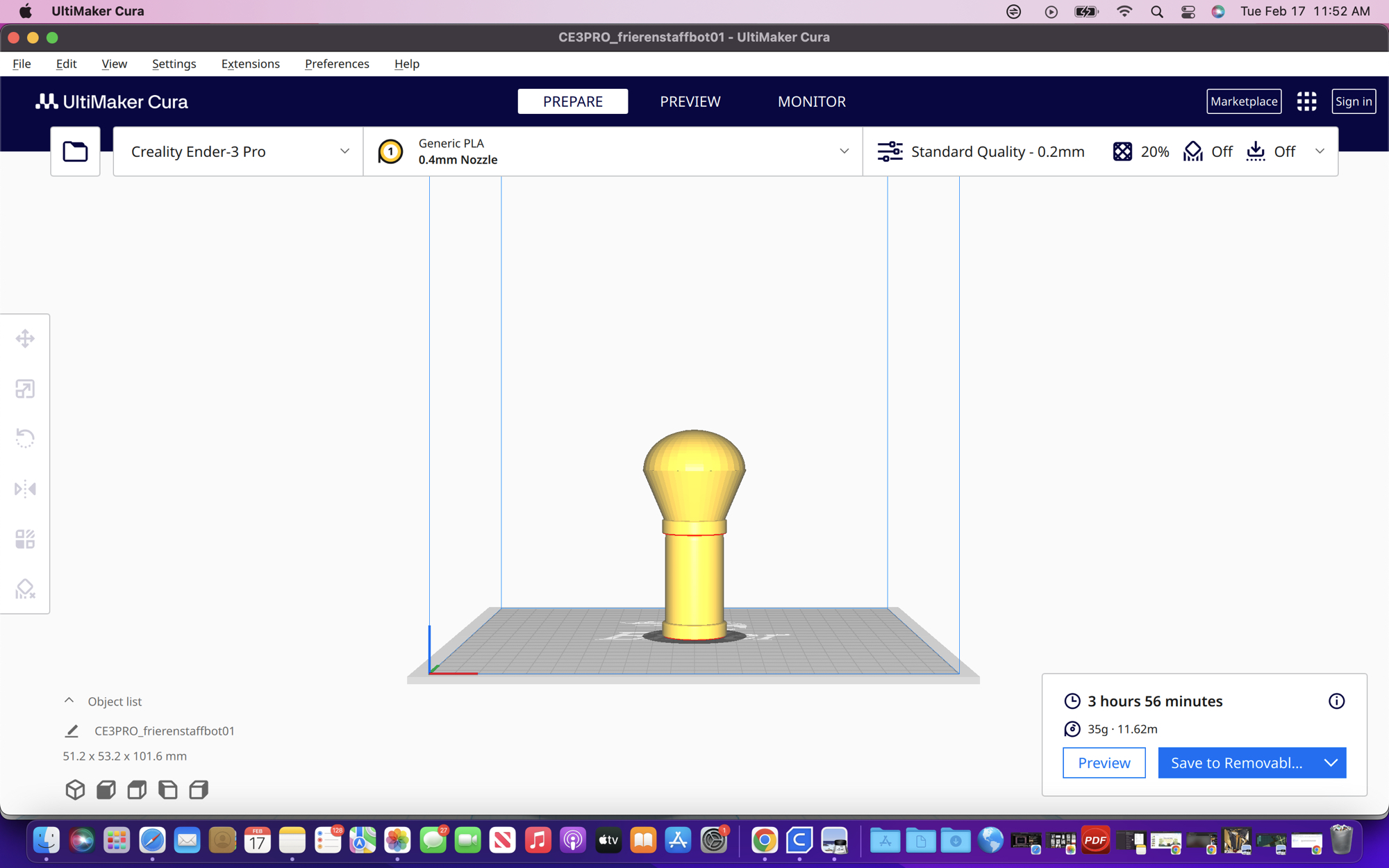Show print time details info icon

pyautogui.click(x=1336, y=701)
